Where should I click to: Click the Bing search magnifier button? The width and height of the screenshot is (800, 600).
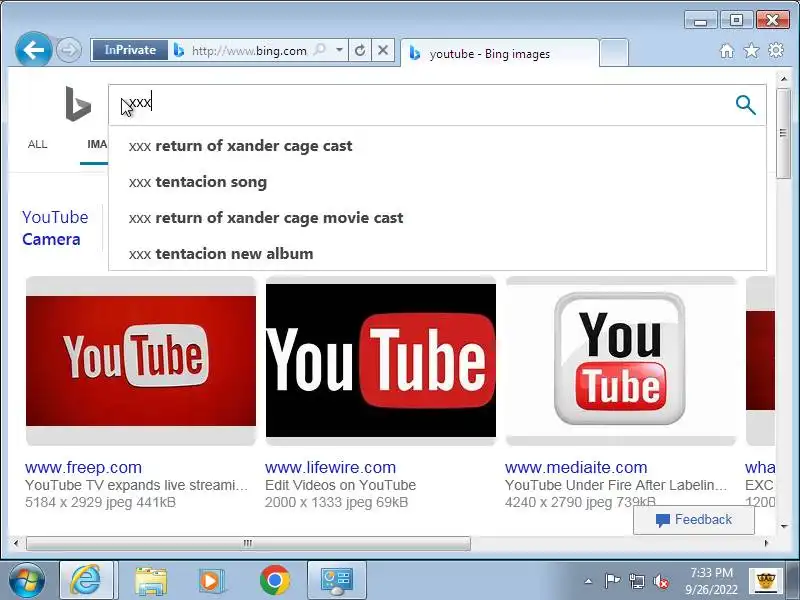point(745,105)
